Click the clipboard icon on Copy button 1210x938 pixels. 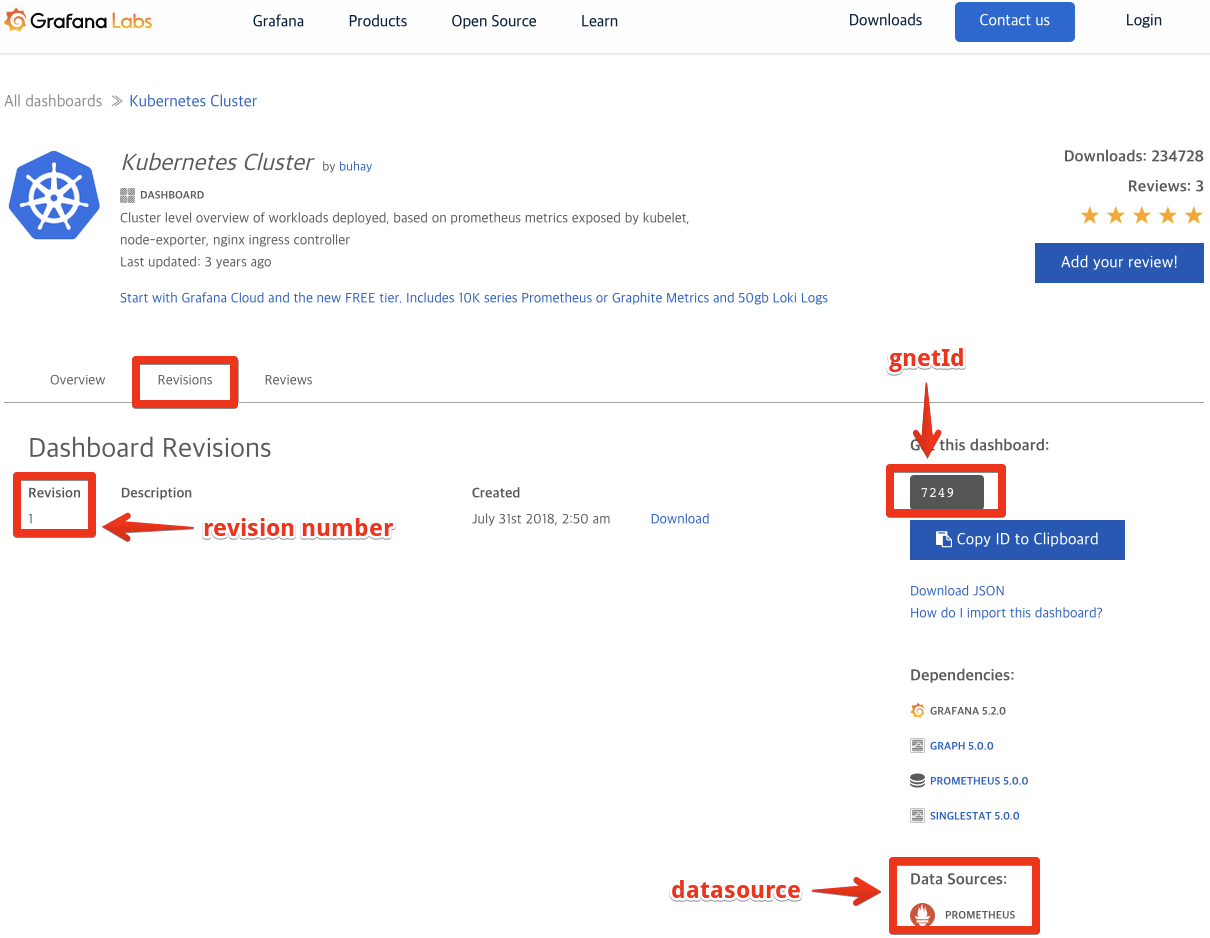[x=944, y=539]
